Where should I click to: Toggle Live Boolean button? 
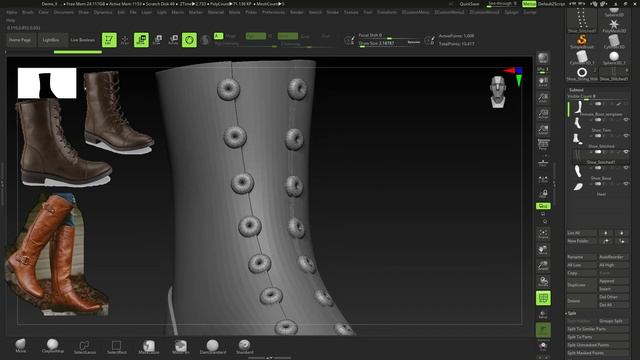(x=82, y=40)
